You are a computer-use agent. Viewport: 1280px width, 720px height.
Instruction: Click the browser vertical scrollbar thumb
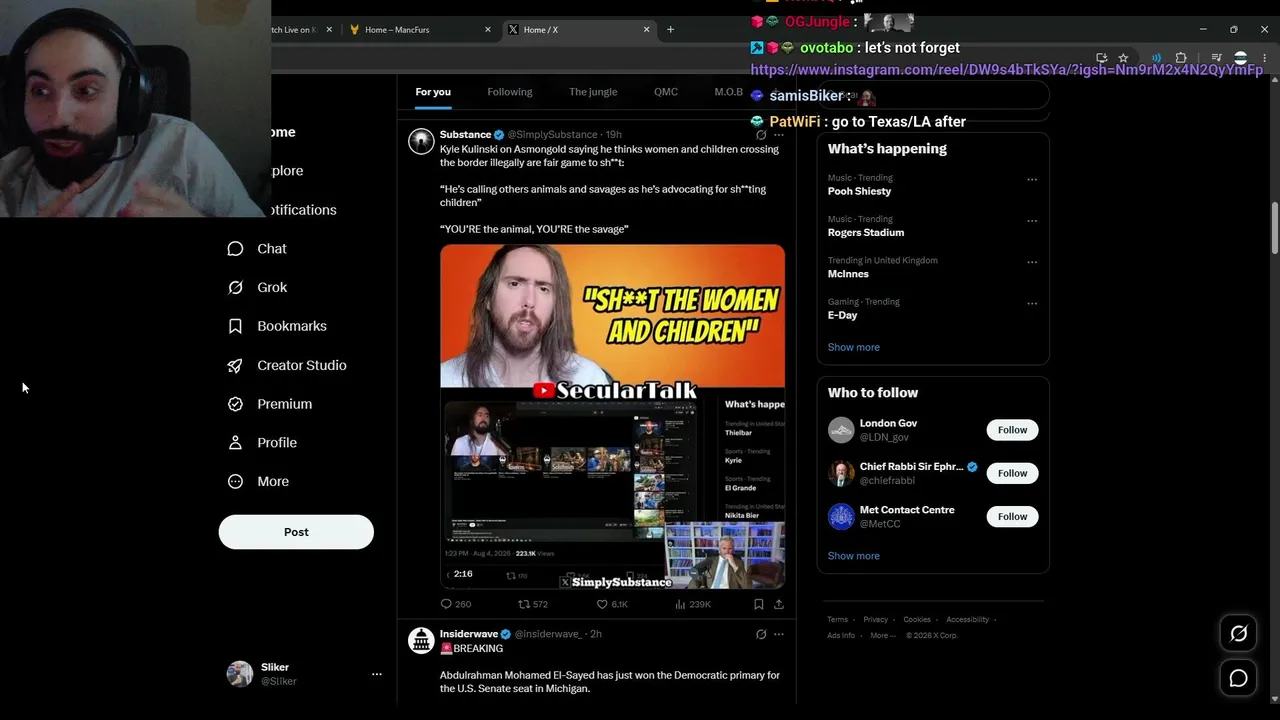tap(1275, 228)
